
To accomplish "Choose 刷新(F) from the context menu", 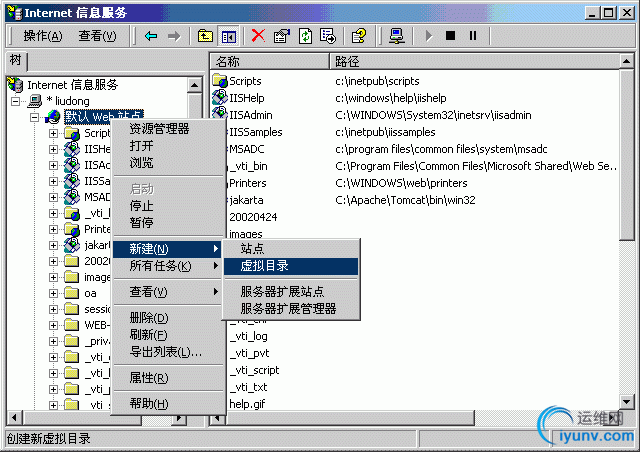I will point(169,335).
